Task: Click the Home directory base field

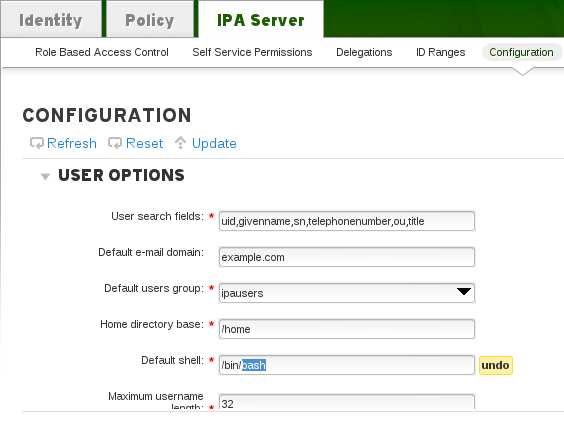Action: tap(347, 329)
